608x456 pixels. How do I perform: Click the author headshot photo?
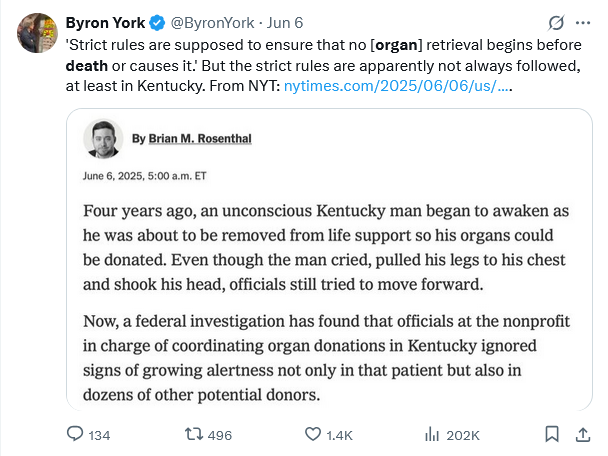click(103, 139)
